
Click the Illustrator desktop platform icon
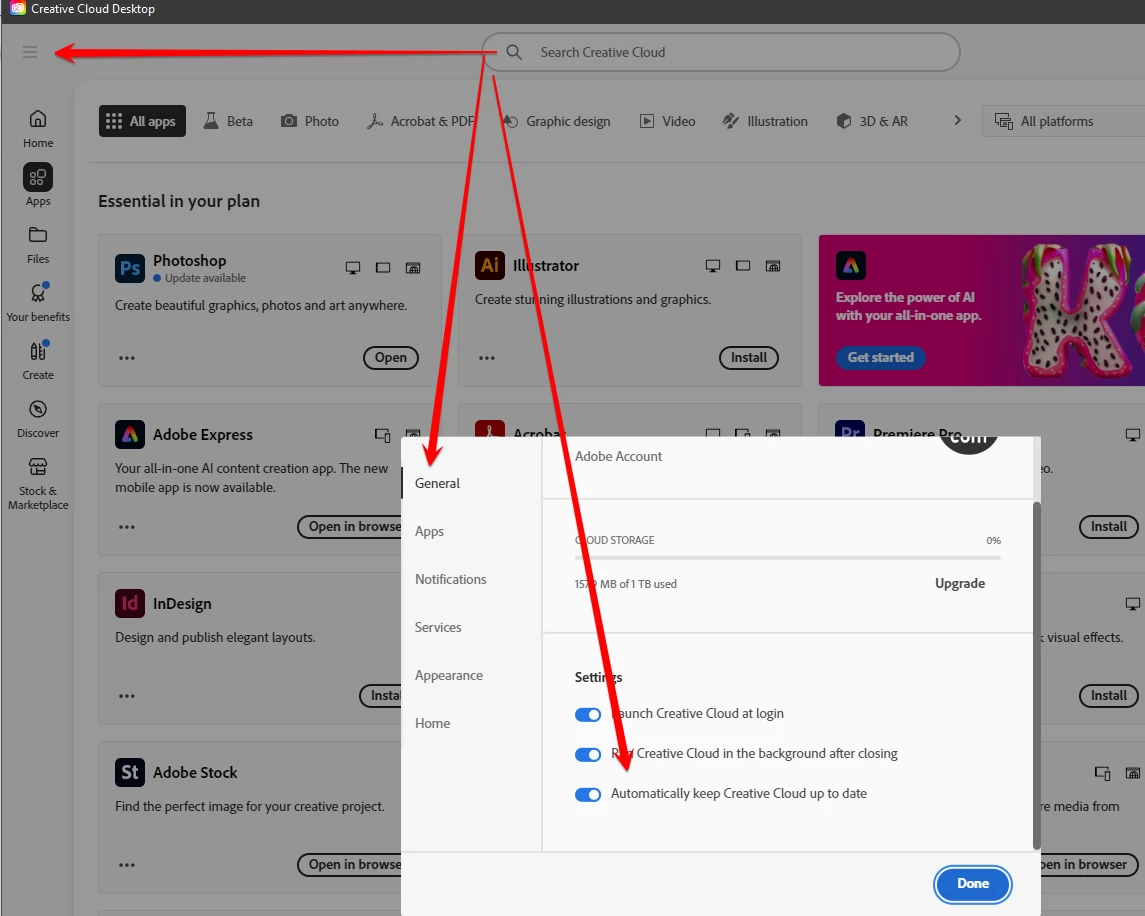713,266
